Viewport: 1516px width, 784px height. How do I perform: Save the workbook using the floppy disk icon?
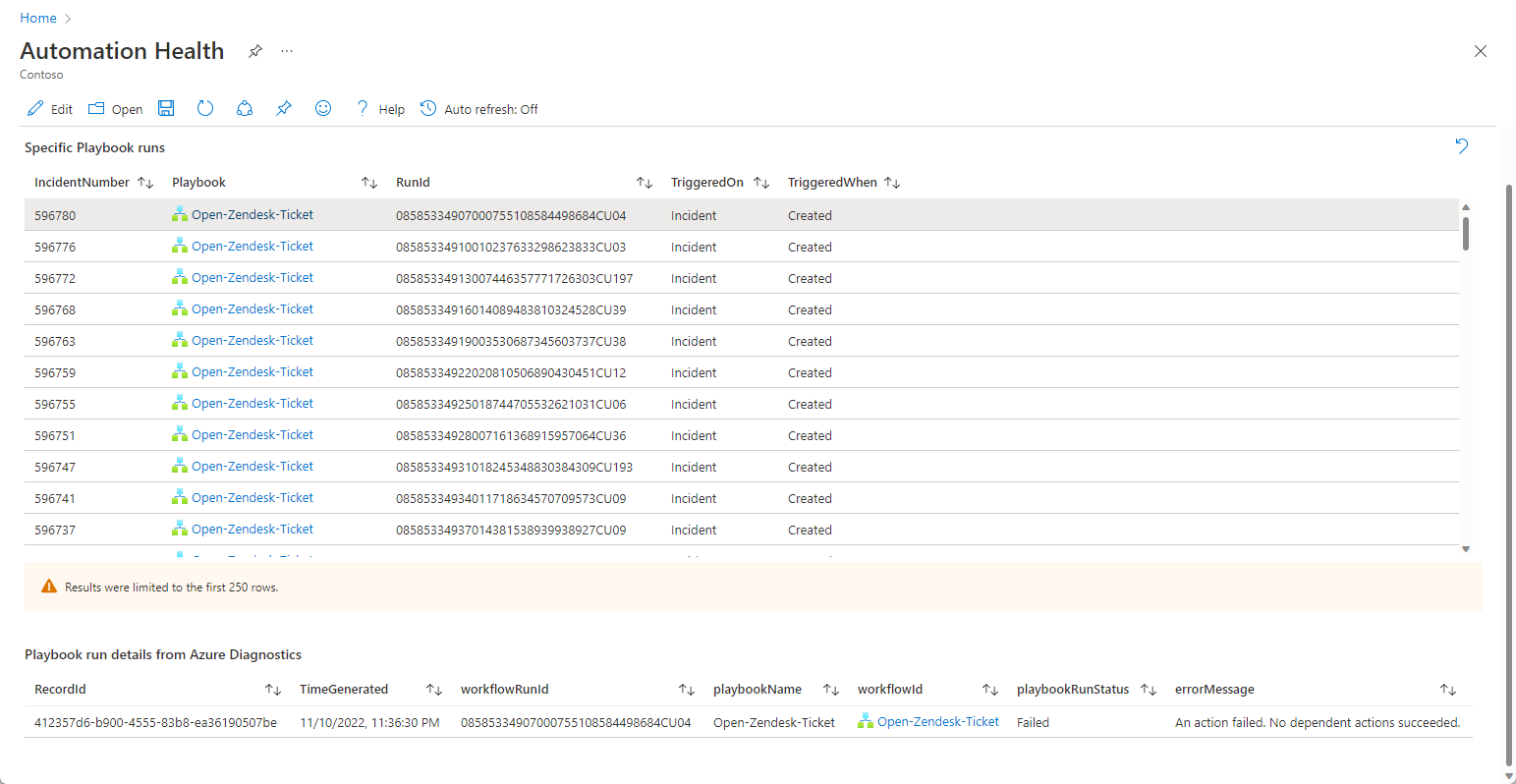(167, 108)
